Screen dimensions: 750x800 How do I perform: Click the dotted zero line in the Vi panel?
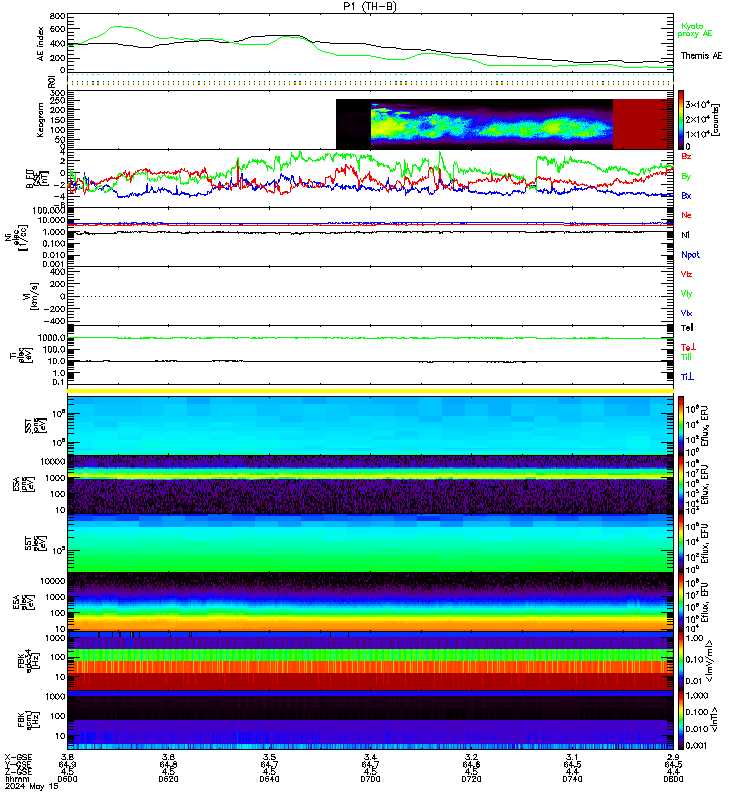[x=370, y=296]
